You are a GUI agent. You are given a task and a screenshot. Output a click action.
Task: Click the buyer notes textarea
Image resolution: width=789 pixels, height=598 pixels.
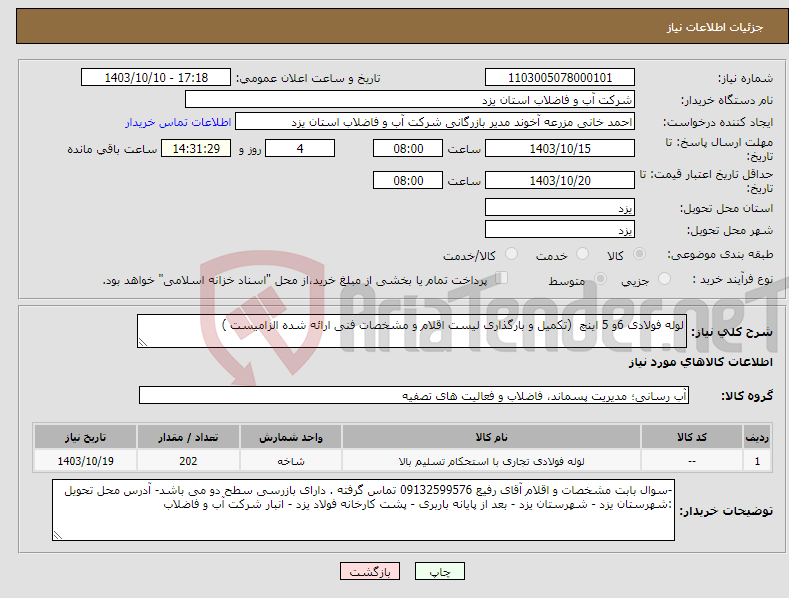coord(363,510)
